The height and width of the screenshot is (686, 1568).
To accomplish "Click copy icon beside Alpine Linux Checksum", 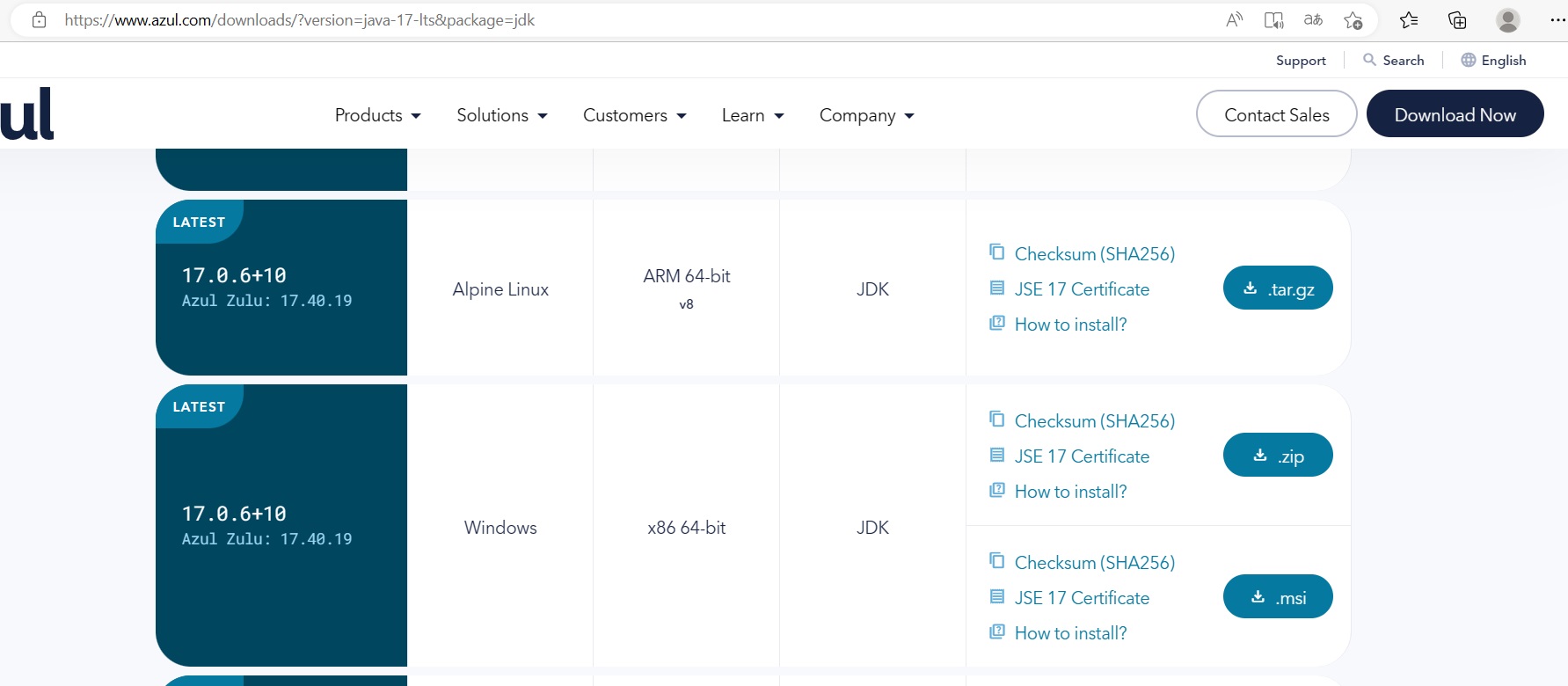I will pyautogui.click(x=996, y=252).
